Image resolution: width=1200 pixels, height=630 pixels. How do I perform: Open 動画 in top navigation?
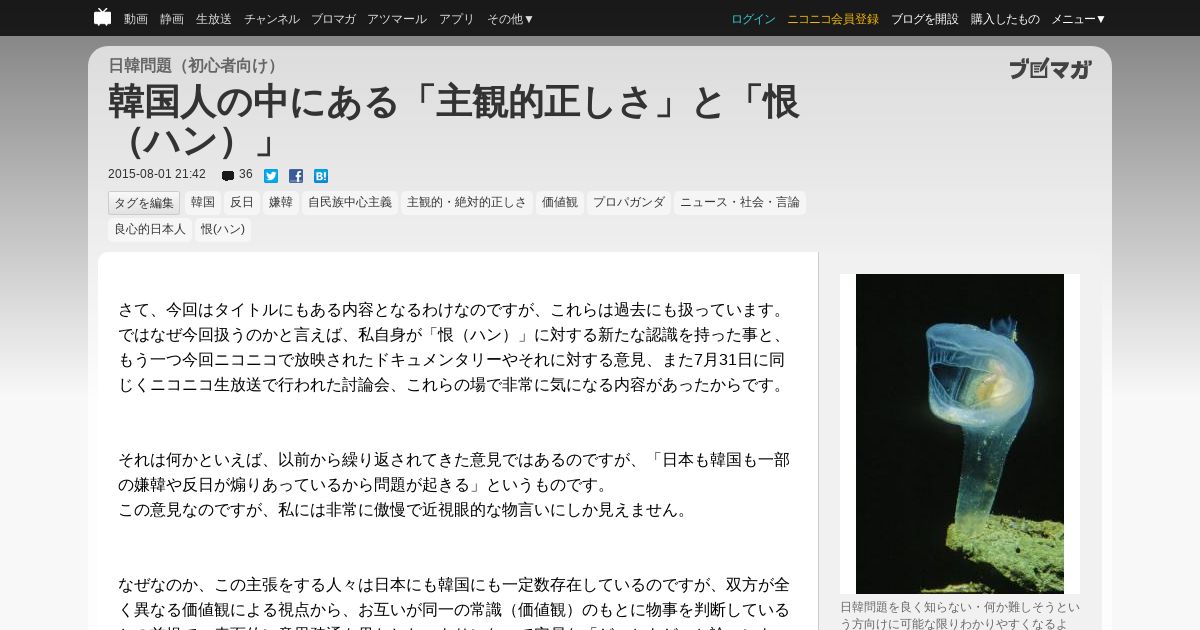tap(136, 19)
